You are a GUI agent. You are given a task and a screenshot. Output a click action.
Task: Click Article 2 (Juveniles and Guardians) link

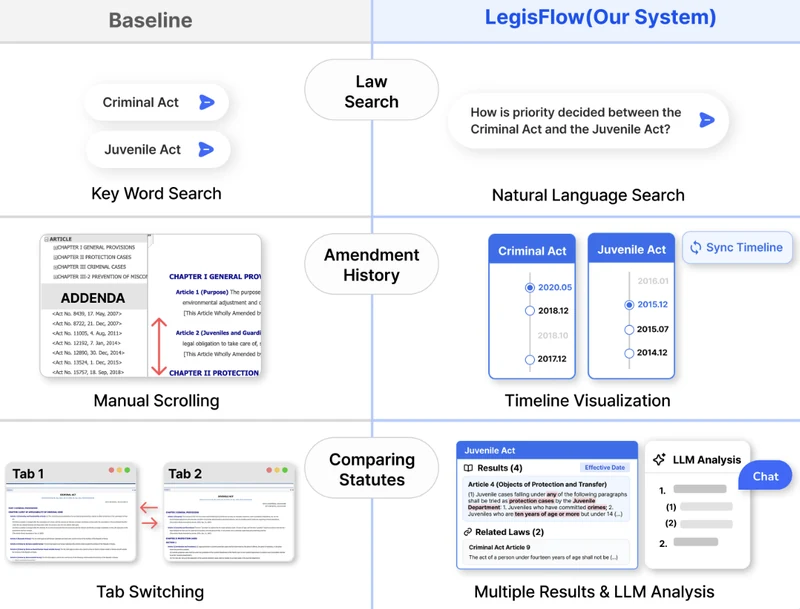coord(218,333)
